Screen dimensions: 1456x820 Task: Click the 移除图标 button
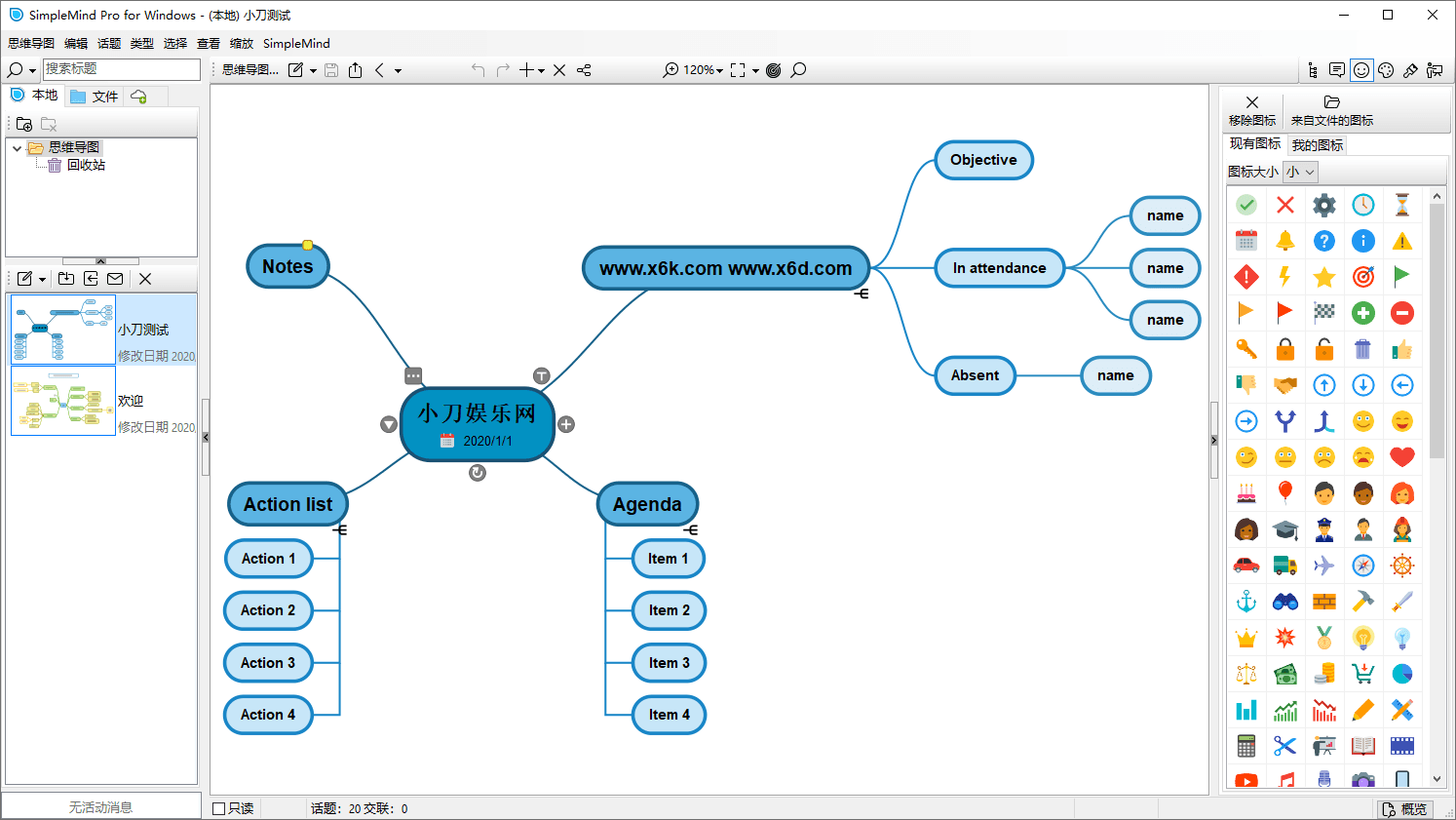click(x=1251, y=111)
